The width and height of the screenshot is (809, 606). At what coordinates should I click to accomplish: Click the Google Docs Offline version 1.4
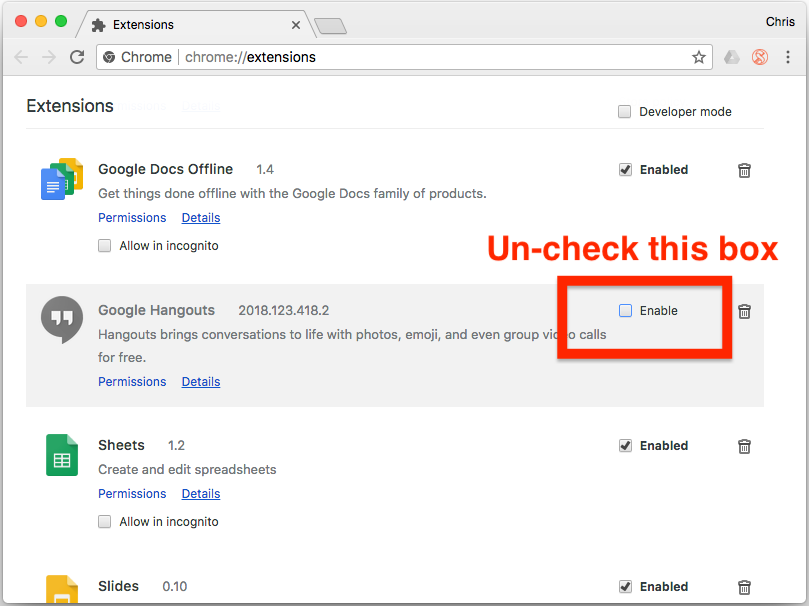pyautogui.click(x=265, y=170)
